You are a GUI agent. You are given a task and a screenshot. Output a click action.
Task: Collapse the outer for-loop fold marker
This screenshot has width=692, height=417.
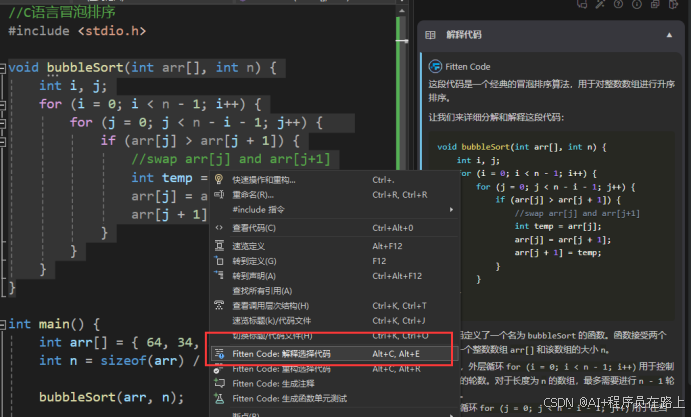point(3,105)
